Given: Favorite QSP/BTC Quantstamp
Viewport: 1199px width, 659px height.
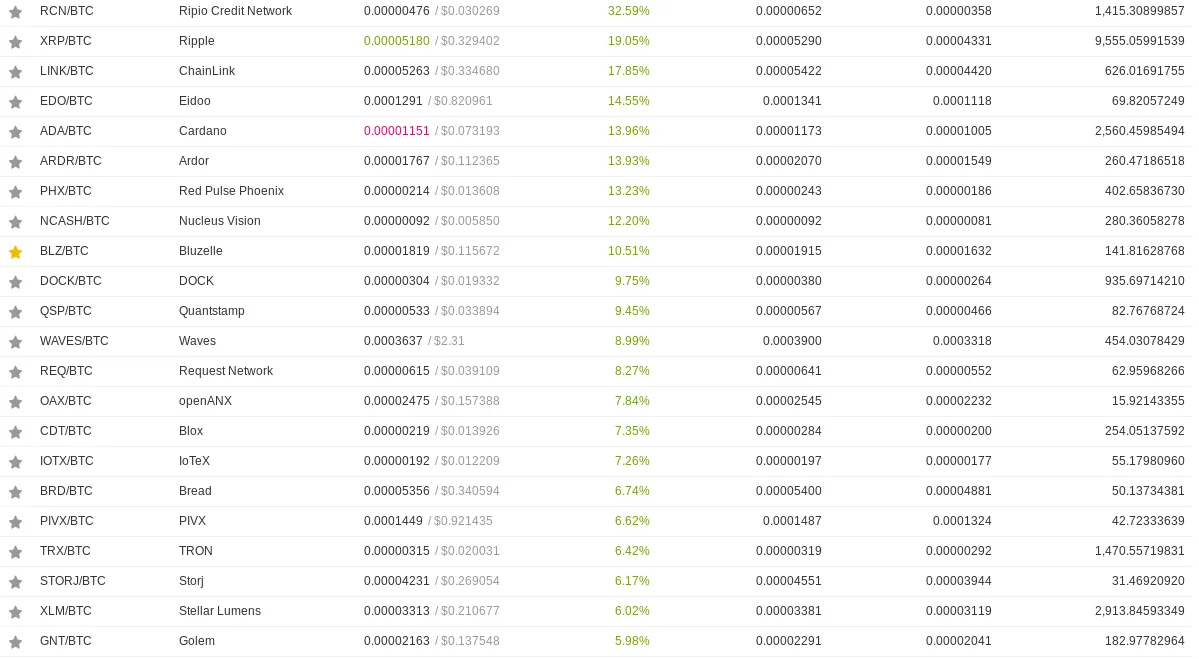Looking at the screenshot, I should tap(15, 312).
